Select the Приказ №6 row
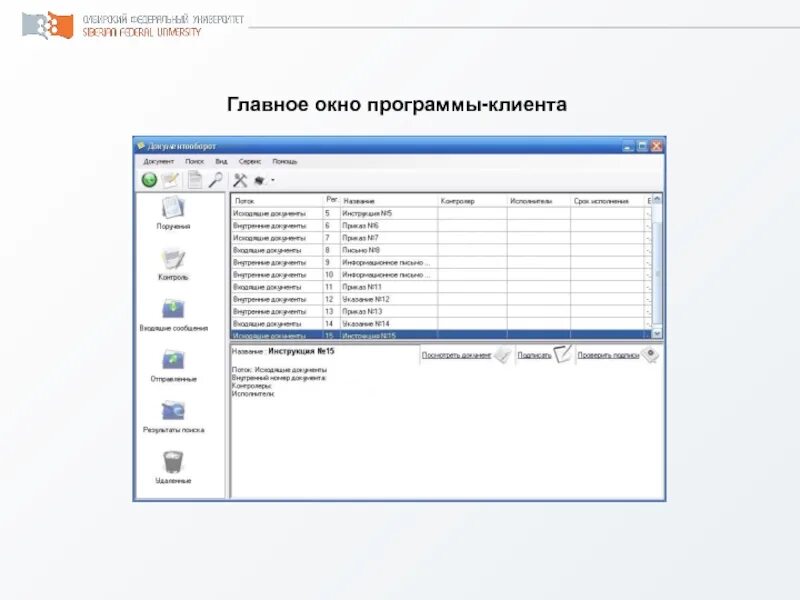The height and width of the screenshot is (600, 800). click(439, 226)
